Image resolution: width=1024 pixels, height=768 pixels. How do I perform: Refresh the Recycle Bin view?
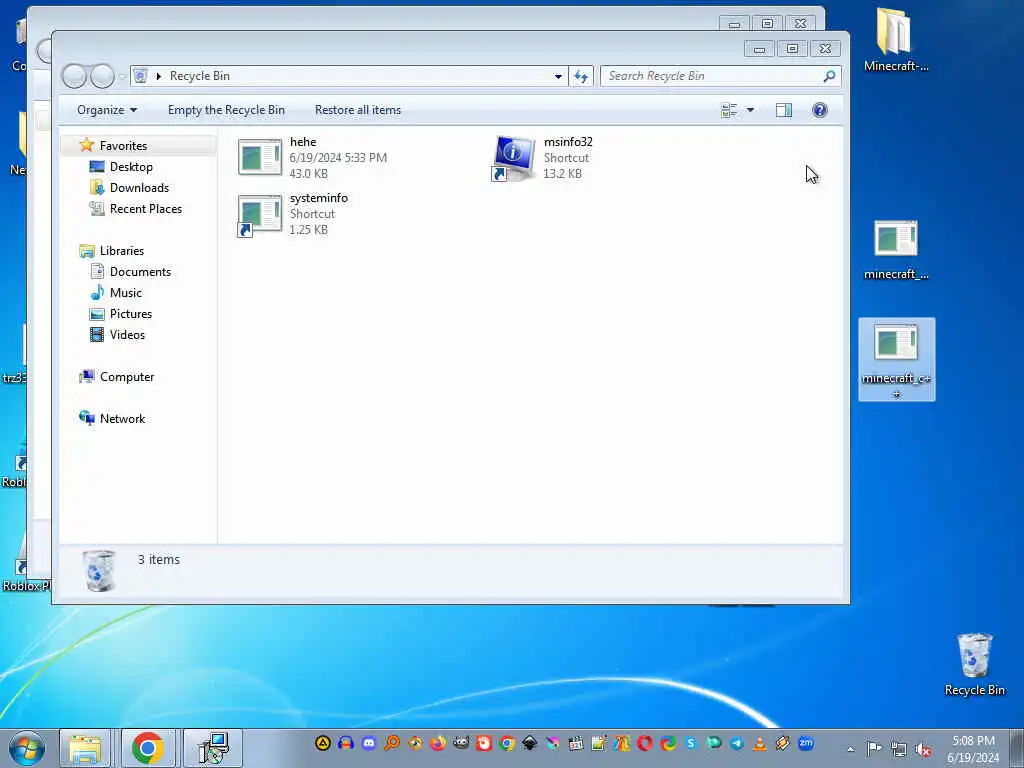point(581,76)
